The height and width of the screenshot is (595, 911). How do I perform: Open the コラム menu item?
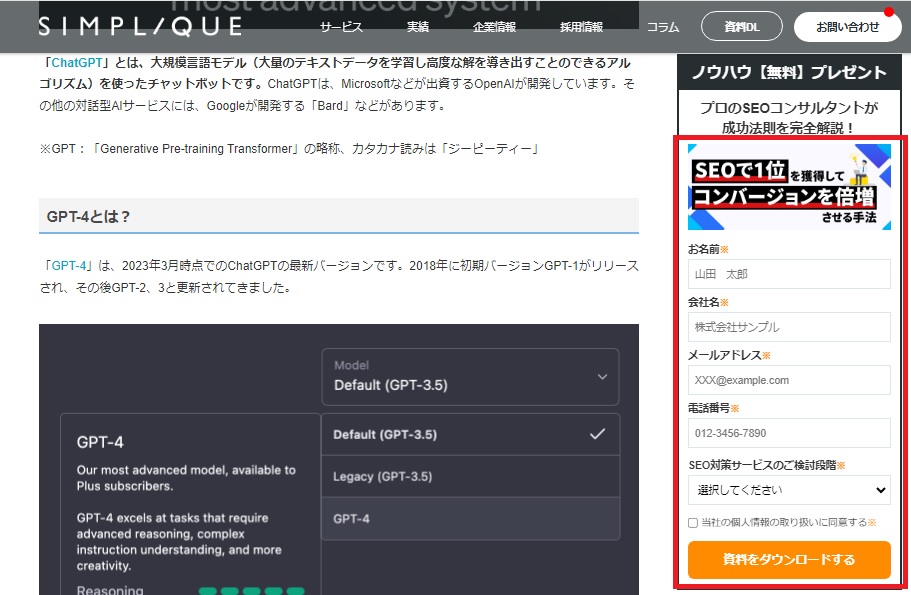663,27
